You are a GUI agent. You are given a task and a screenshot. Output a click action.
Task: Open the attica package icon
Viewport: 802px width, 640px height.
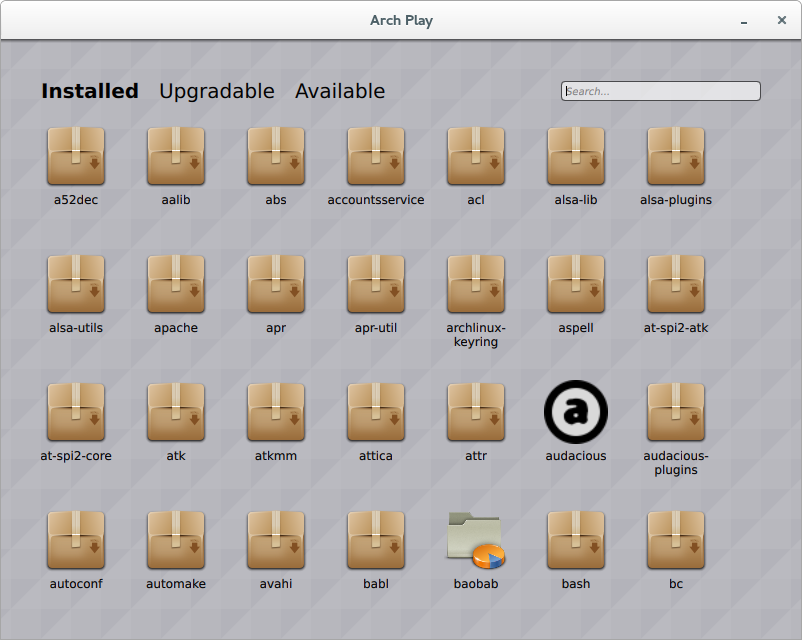click(376, 412)
